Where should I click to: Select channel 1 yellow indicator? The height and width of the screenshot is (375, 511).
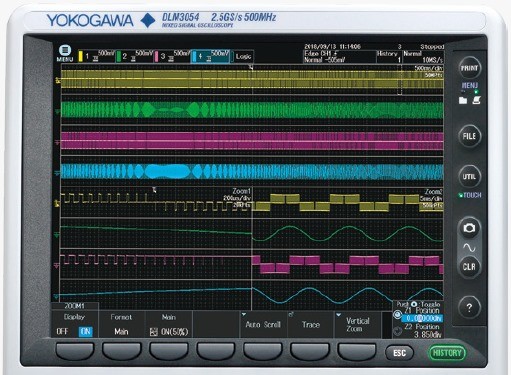[80, 56]
